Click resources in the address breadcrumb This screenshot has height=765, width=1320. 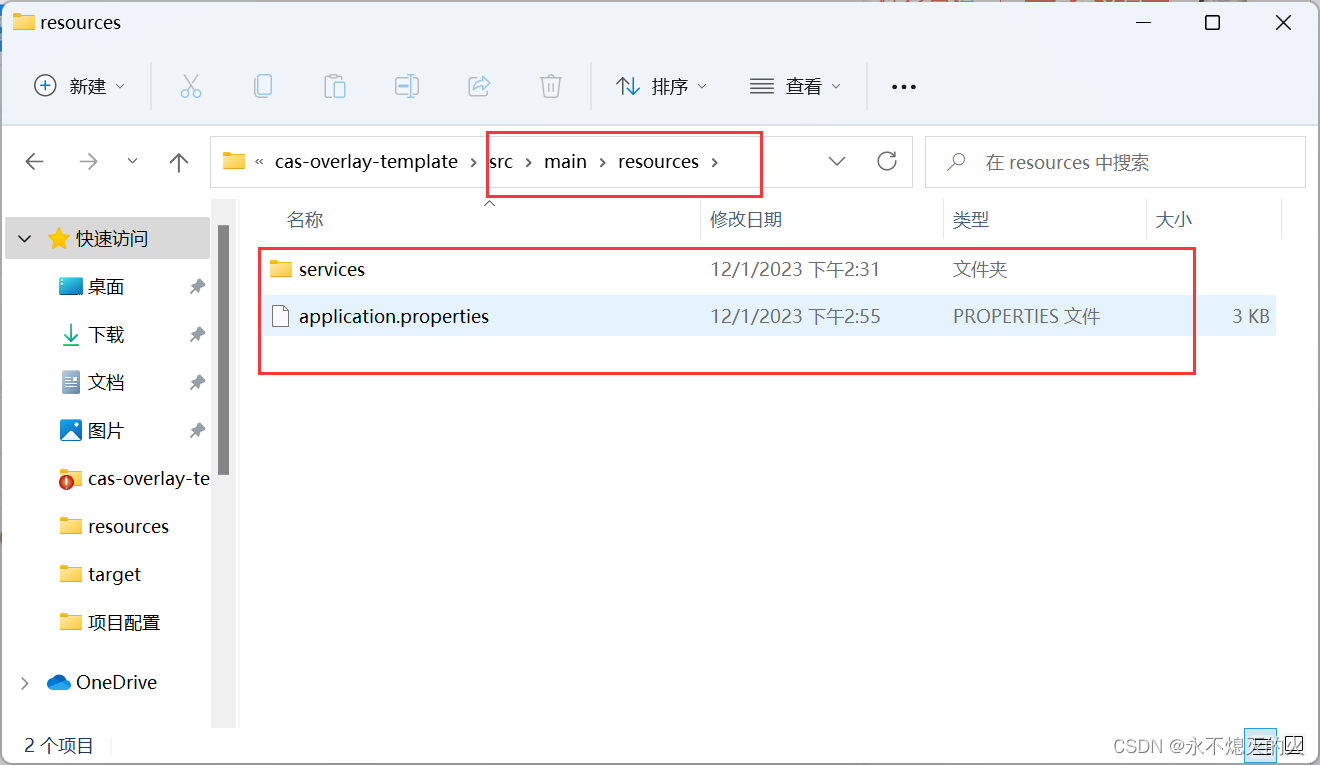tap(658, 161)
